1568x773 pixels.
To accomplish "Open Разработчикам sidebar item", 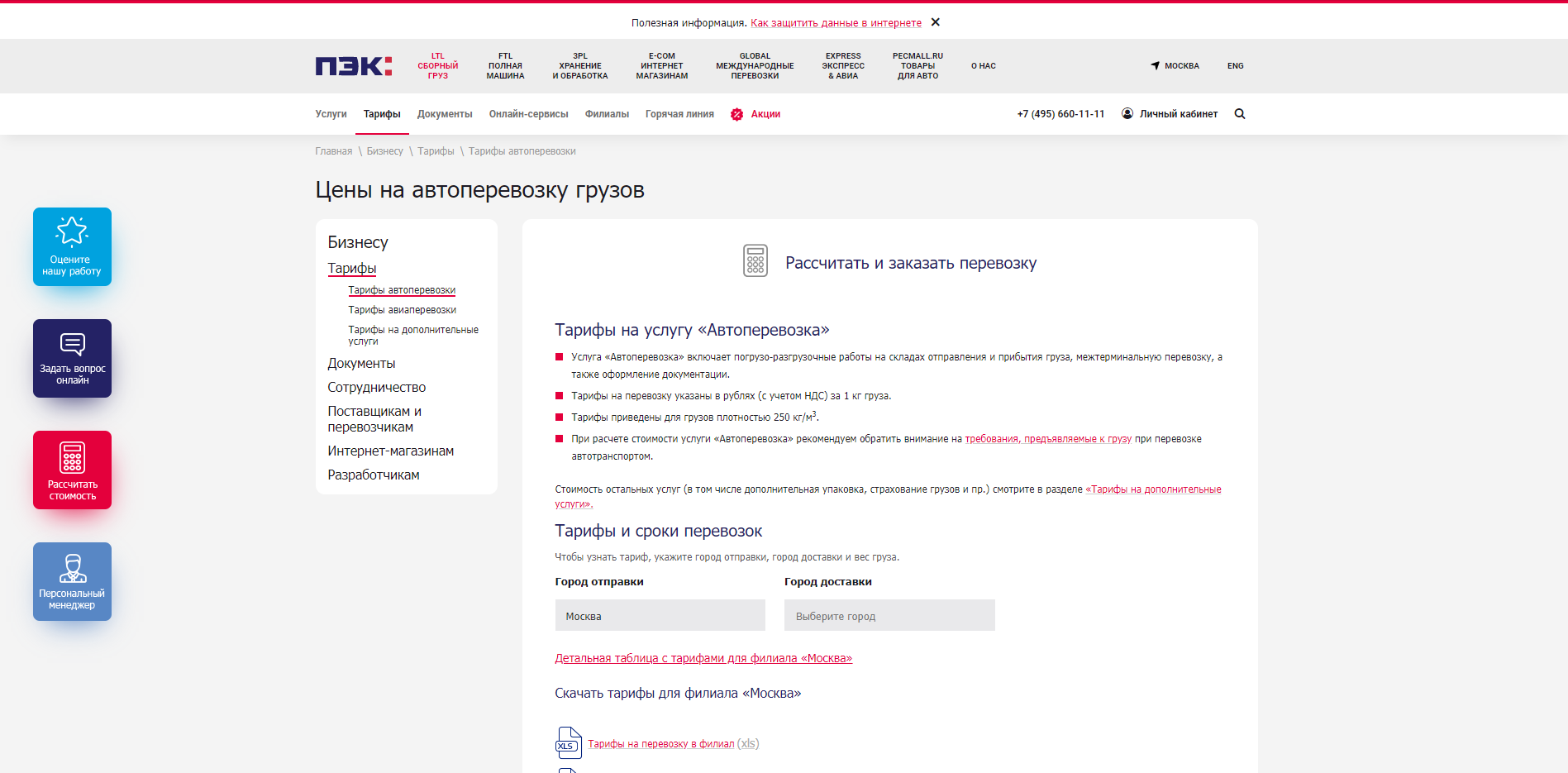I will tap(373, 475).
